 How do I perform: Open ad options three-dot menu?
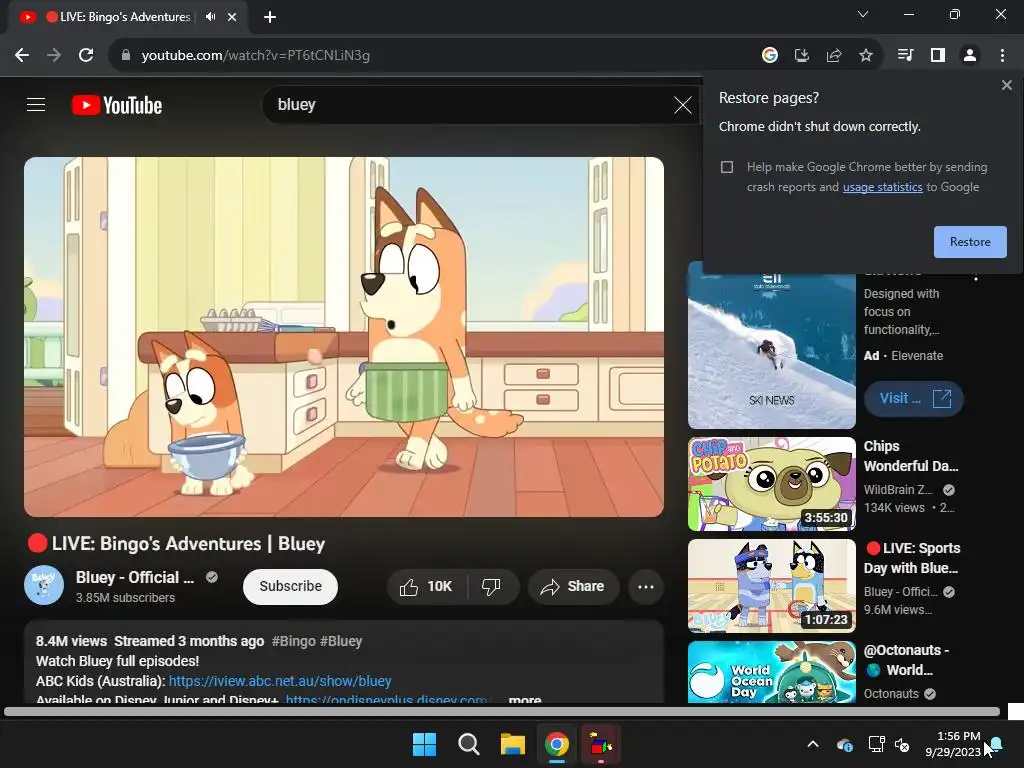coord(976,277)
